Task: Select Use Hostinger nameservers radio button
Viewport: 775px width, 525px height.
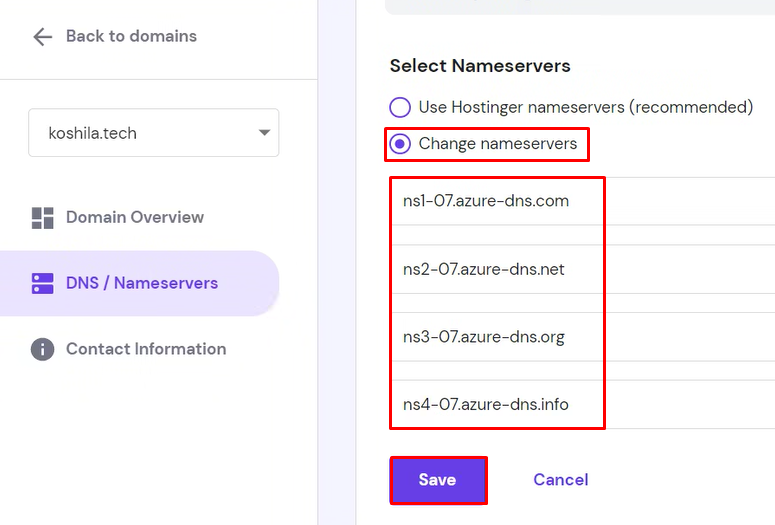Action: point(400,107)
